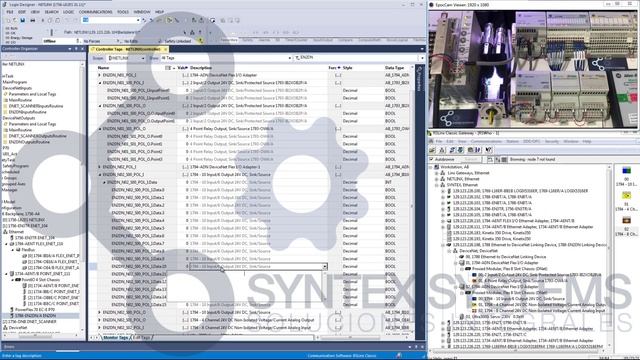Click the Data Type column header
The height and width of the screenshot is (360, 640).
click(x=394, y=68)
